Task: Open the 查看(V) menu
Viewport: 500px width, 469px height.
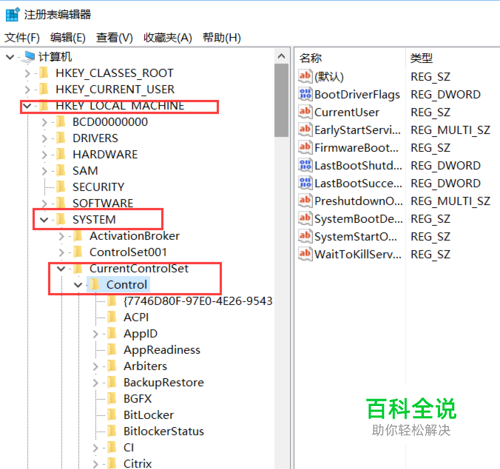Action: (x=114, y=38)
